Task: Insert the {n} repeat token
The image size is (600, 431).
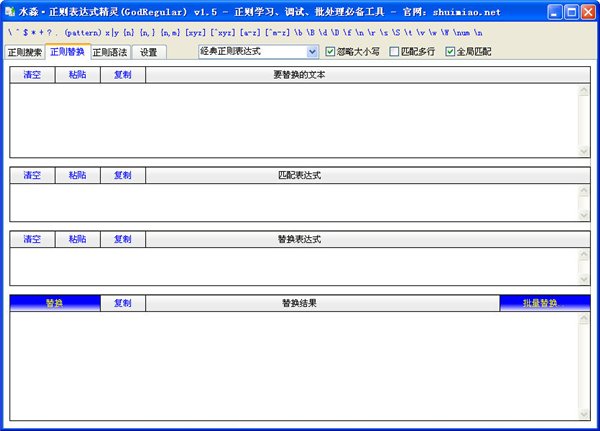Action: pos(129,33)
